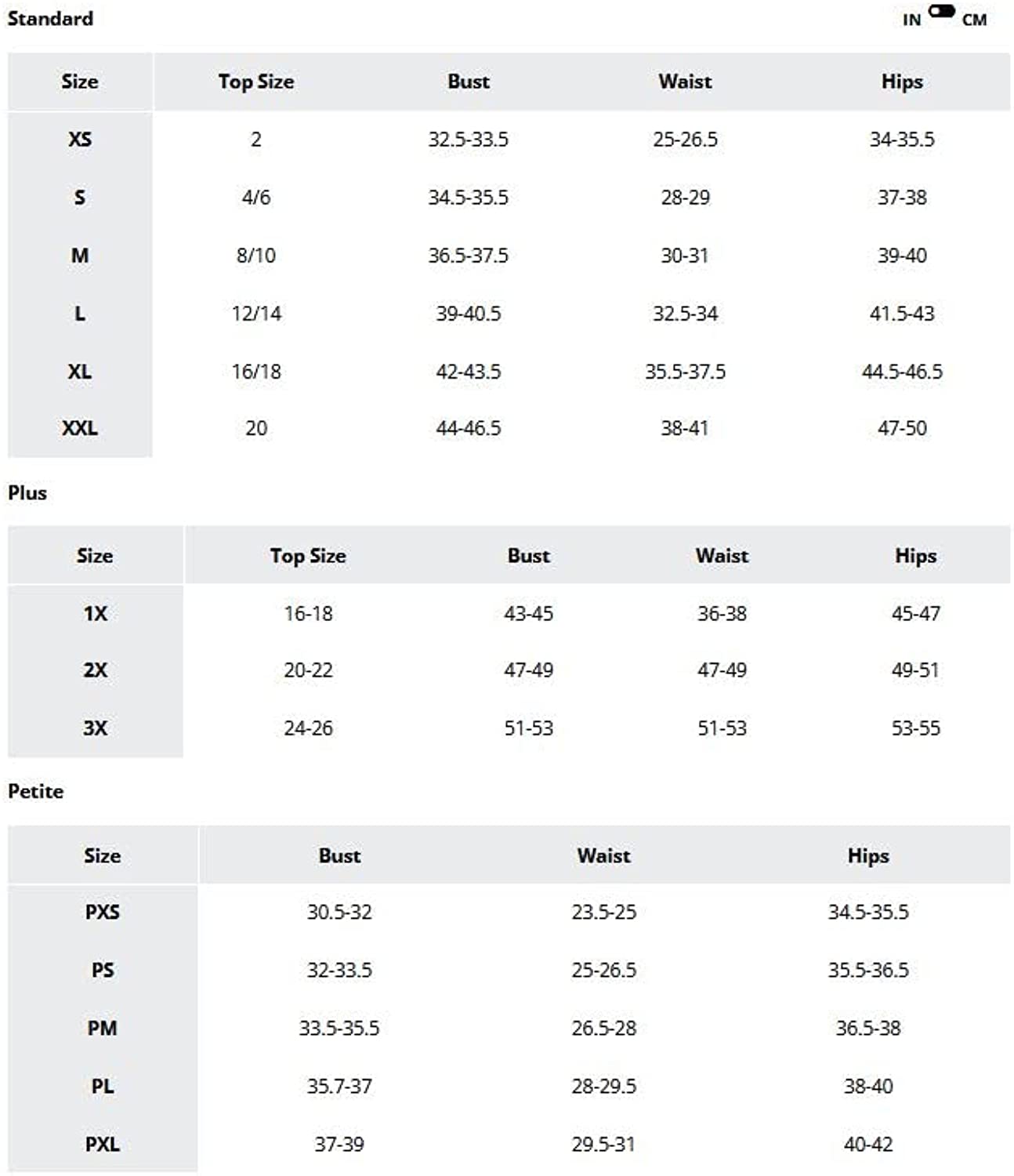Click the 44.5-46.5 hips value for XL
1014x1176 pixels.
click(x=902, y=372)
